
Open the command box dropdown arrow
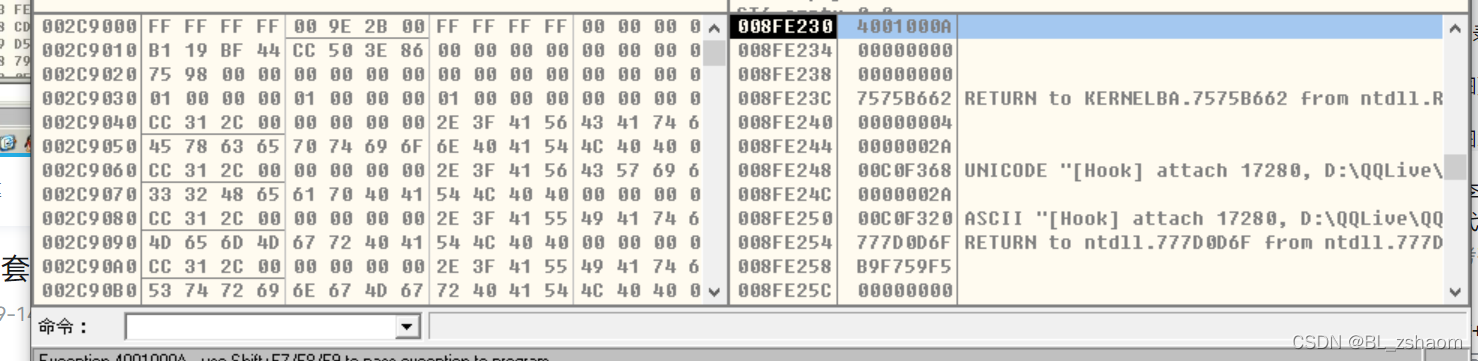[x=406, y=327]
